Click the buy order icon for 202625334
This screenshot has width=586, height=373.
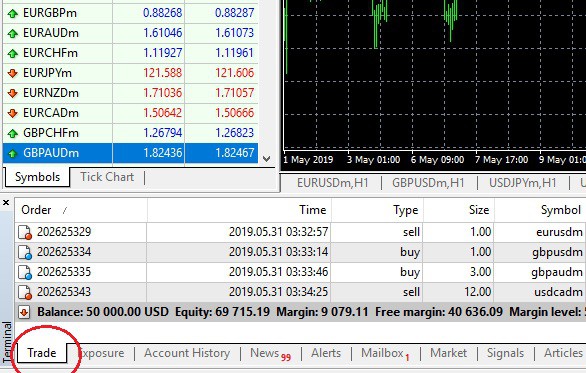click(x=25, y=252)
